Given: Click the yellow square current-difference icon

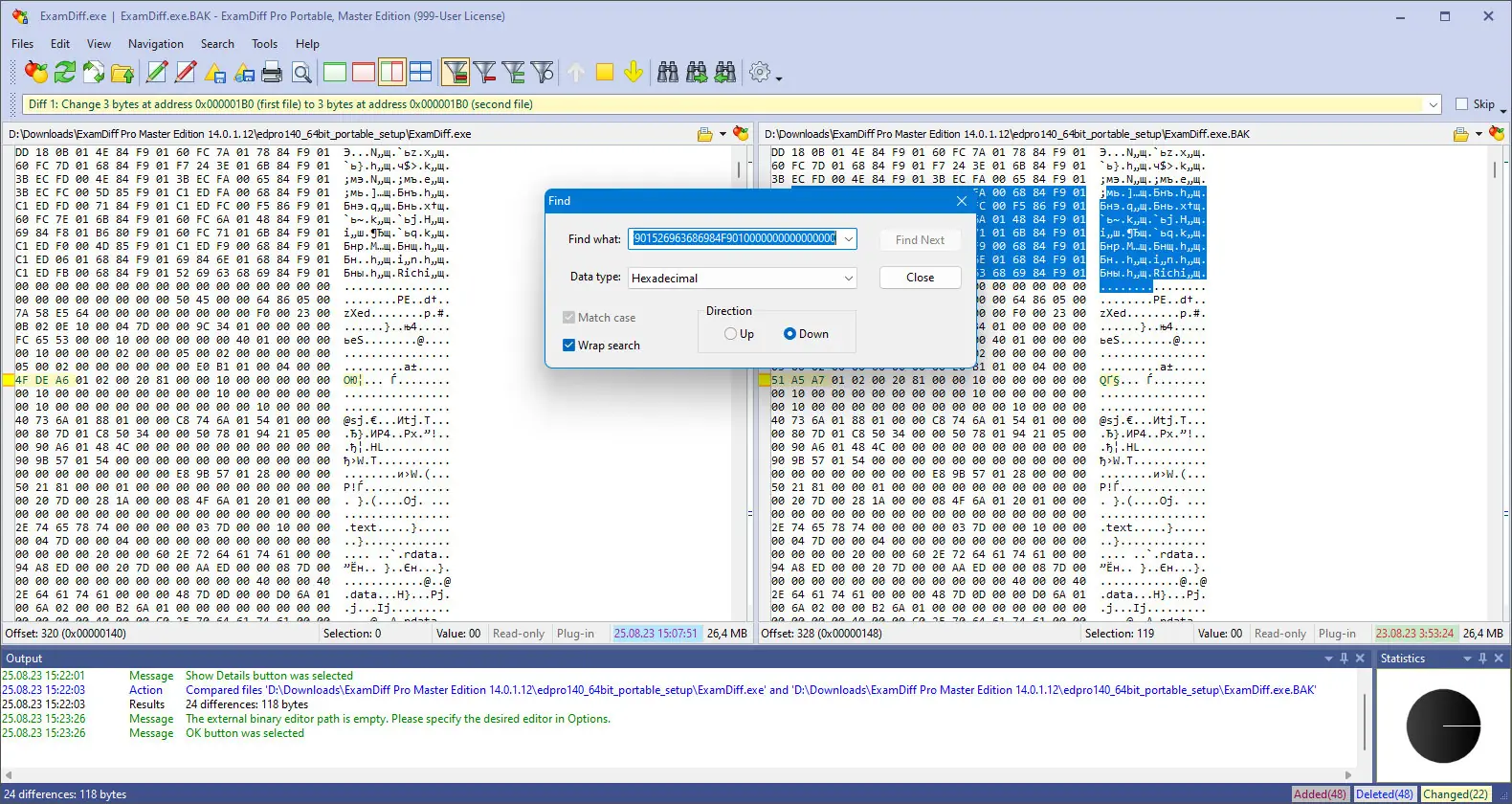Looking at the screenshot, I should 604,72.
